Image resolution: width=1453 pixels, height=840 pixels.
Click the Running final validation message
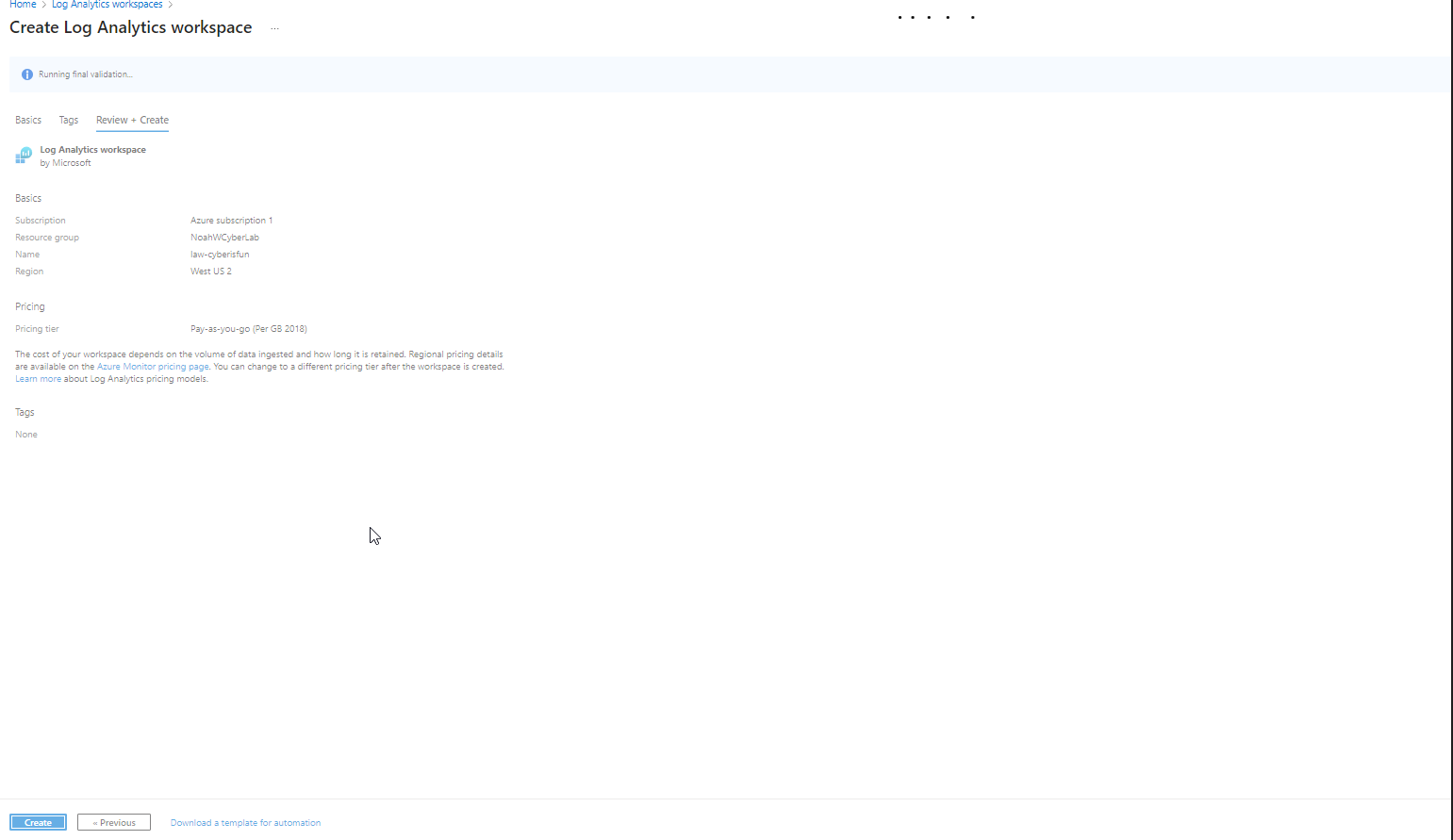86,74
